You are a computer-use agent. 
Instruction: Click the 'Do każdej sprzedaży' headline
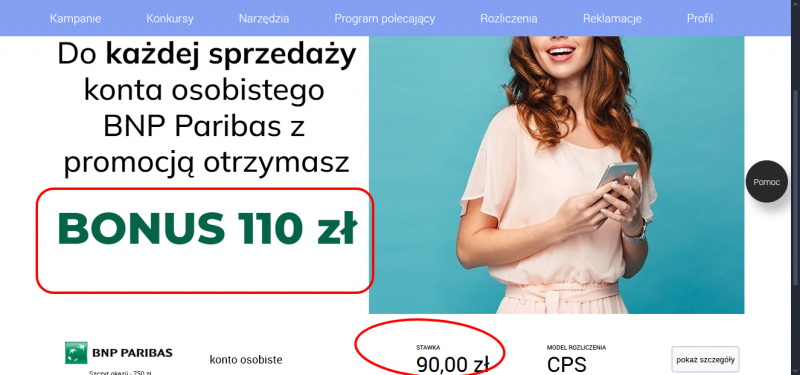207,55
